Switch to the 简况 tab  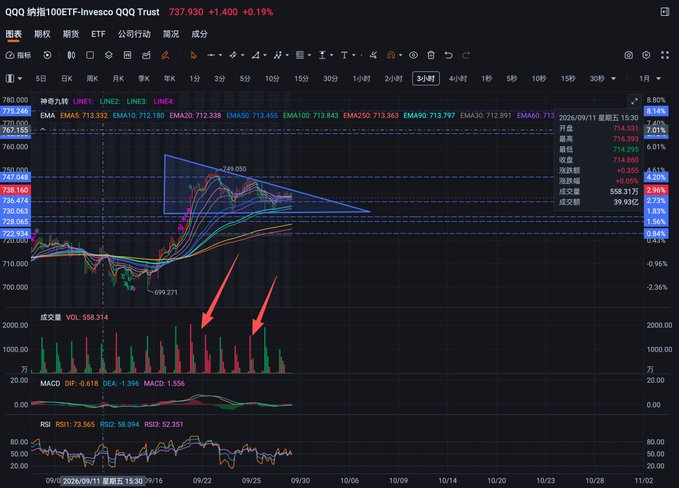(x=171, y=34)
